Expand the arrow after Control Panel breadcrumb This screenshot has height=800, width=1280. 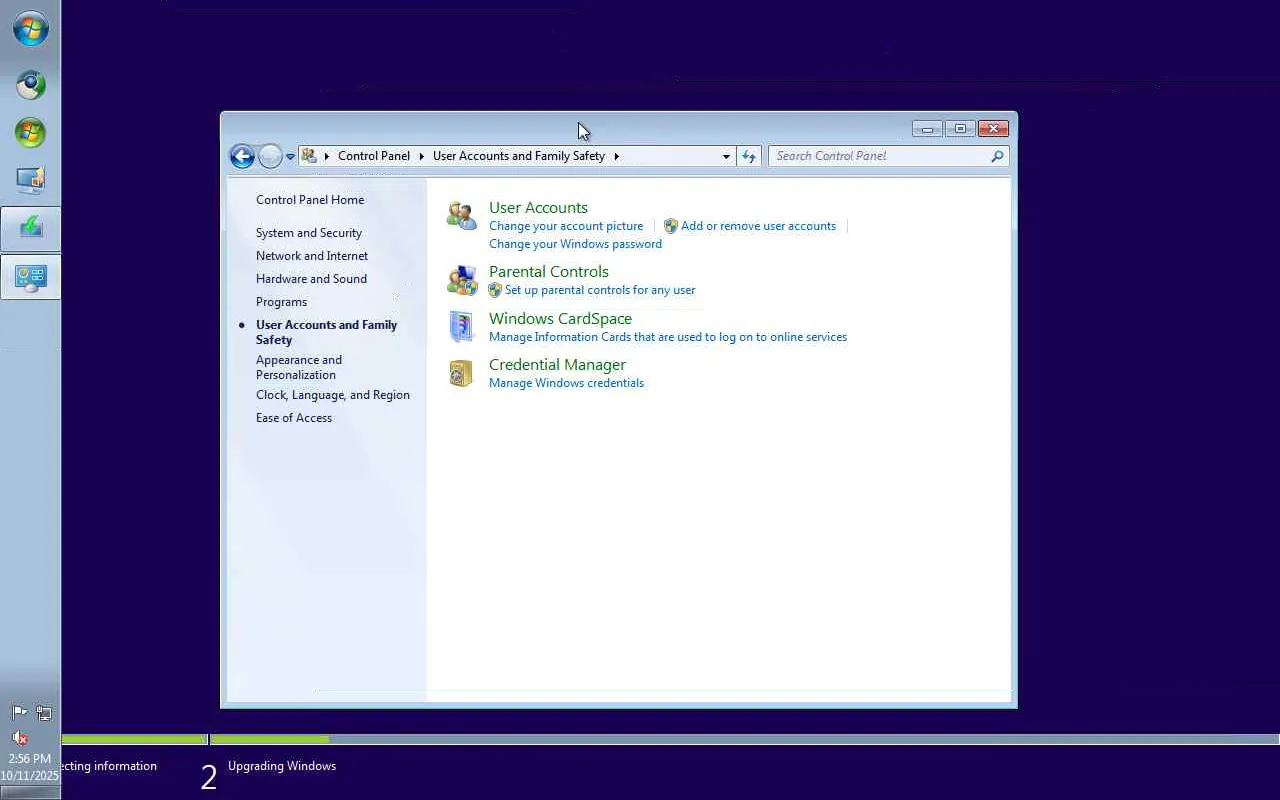421,156
